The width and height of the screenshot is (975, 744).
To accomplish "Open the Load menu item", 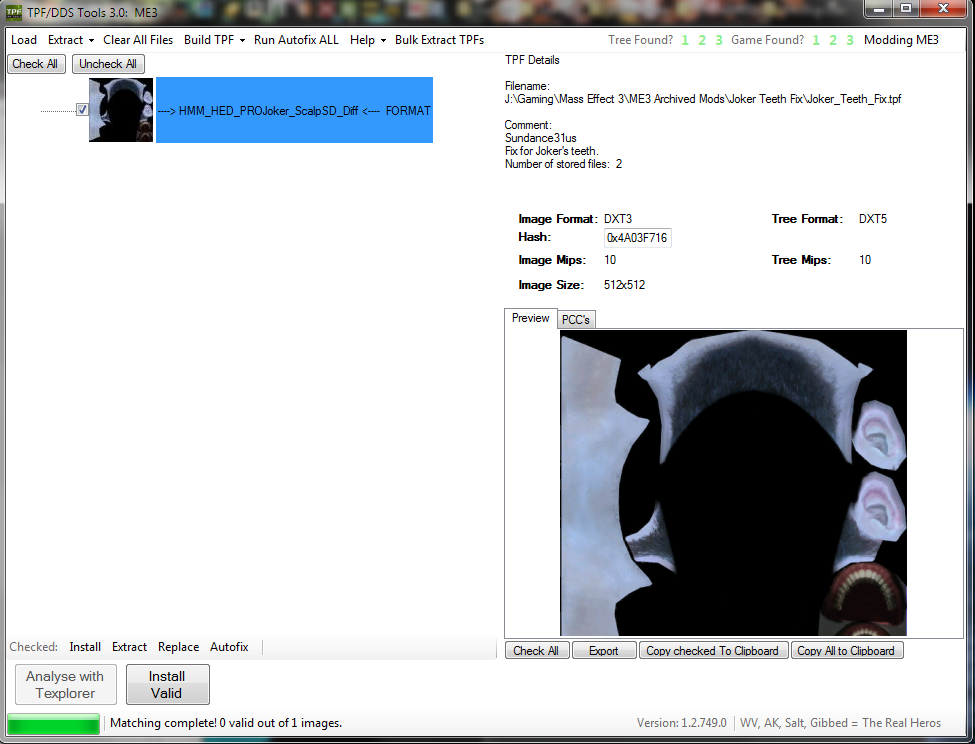I will pos(24,40).
